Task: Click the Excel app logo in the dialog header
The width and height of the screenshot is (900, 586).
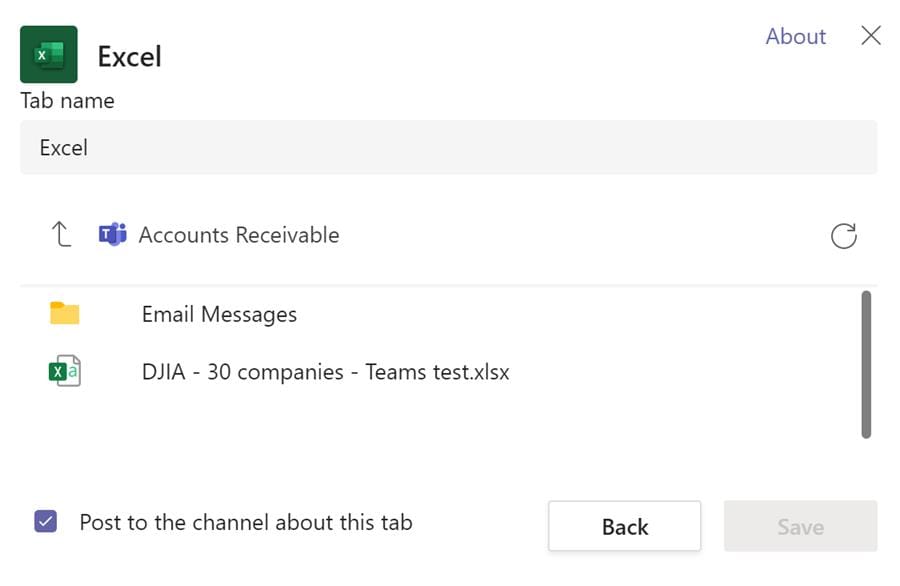Action: [50, 53]
